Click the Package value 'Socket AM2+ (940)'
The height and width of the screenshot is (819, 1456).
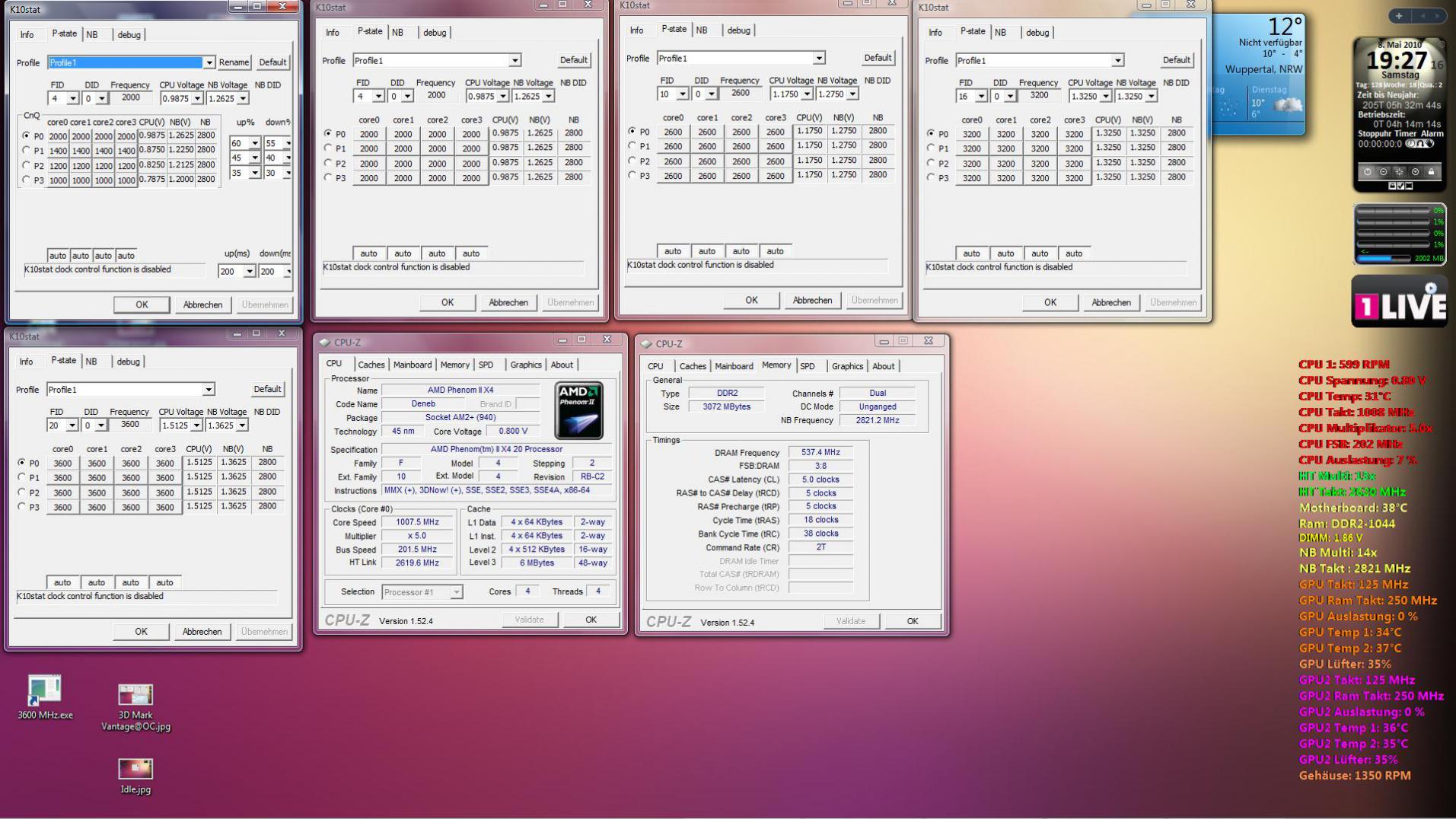(460, 418)
